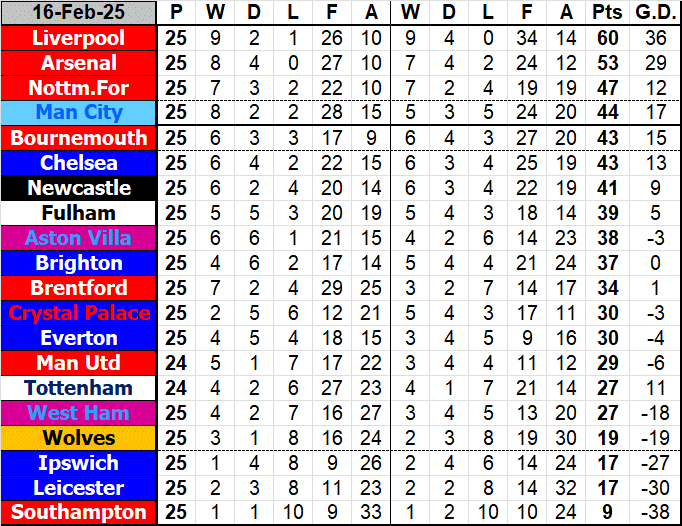Click Liverpool's points total of 60

pyautogui.click(x=605, y=38)
